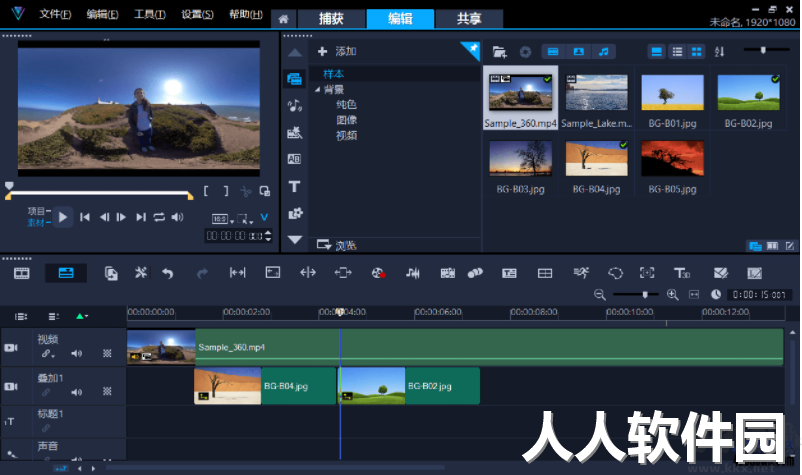Open the 工具 menu
Image resolution: width=802 pixels, height=475 pixels.
[x=149, y=14]
